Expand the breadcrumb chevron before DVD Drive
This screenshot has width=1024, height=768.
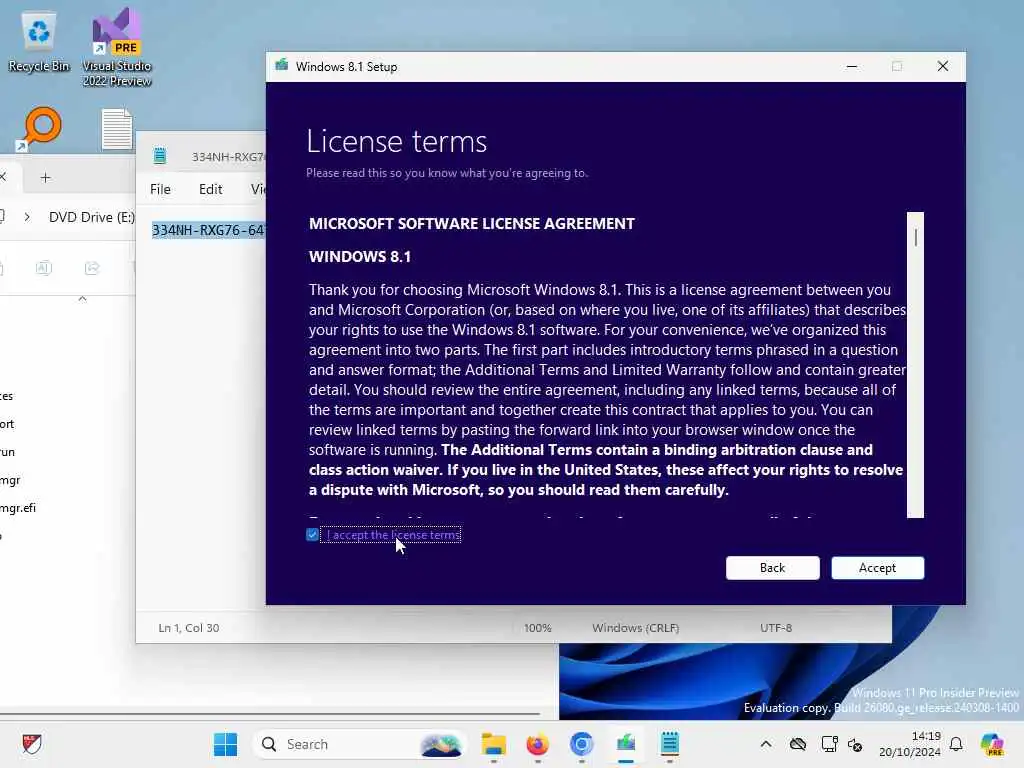point(27,217)
